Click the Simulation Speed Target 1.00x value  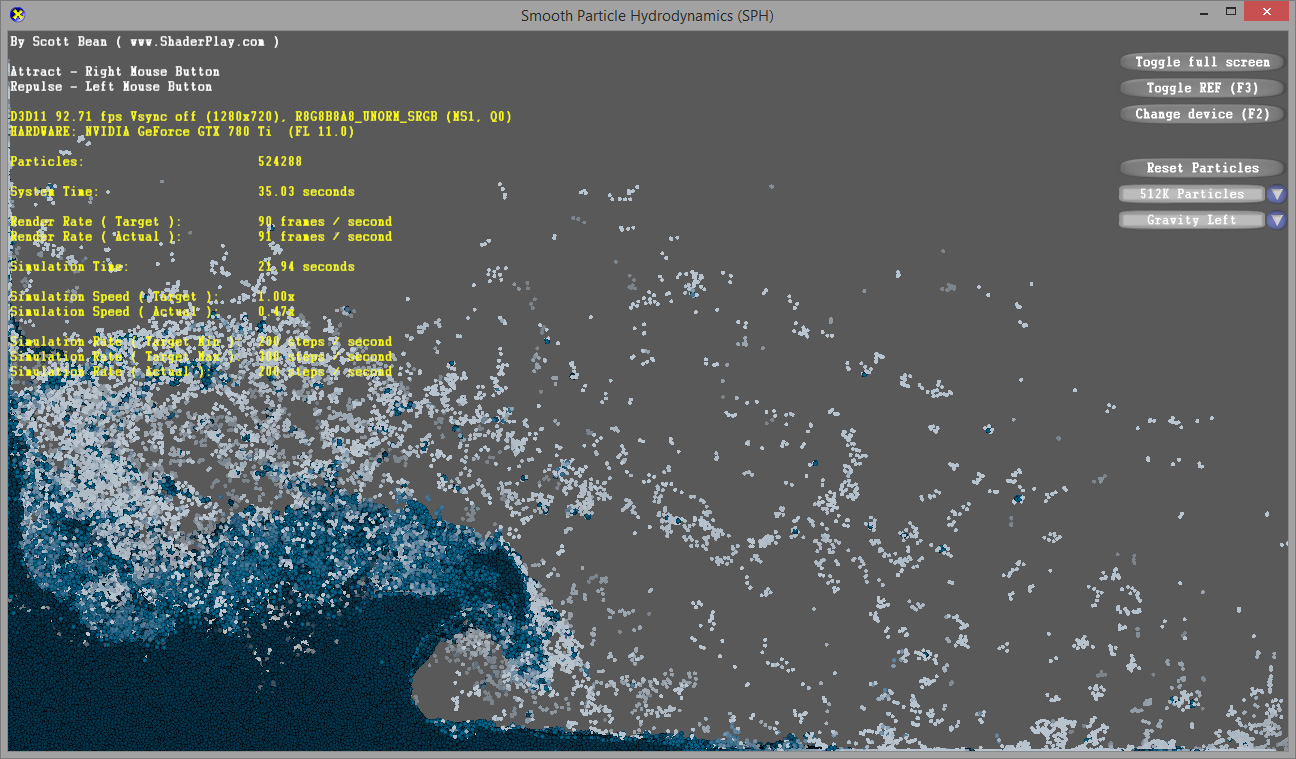[x=276, y=297]
